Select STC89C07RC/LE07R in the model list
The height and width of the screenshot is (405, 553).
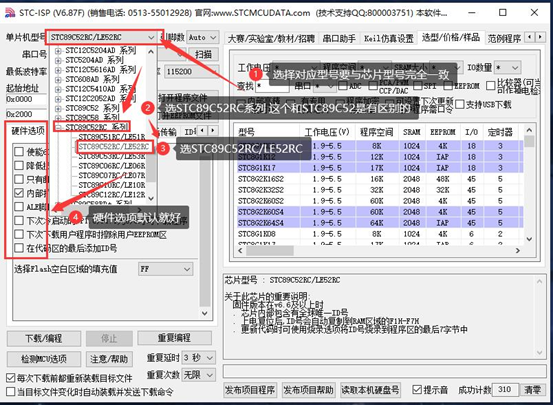pos(111,175)
